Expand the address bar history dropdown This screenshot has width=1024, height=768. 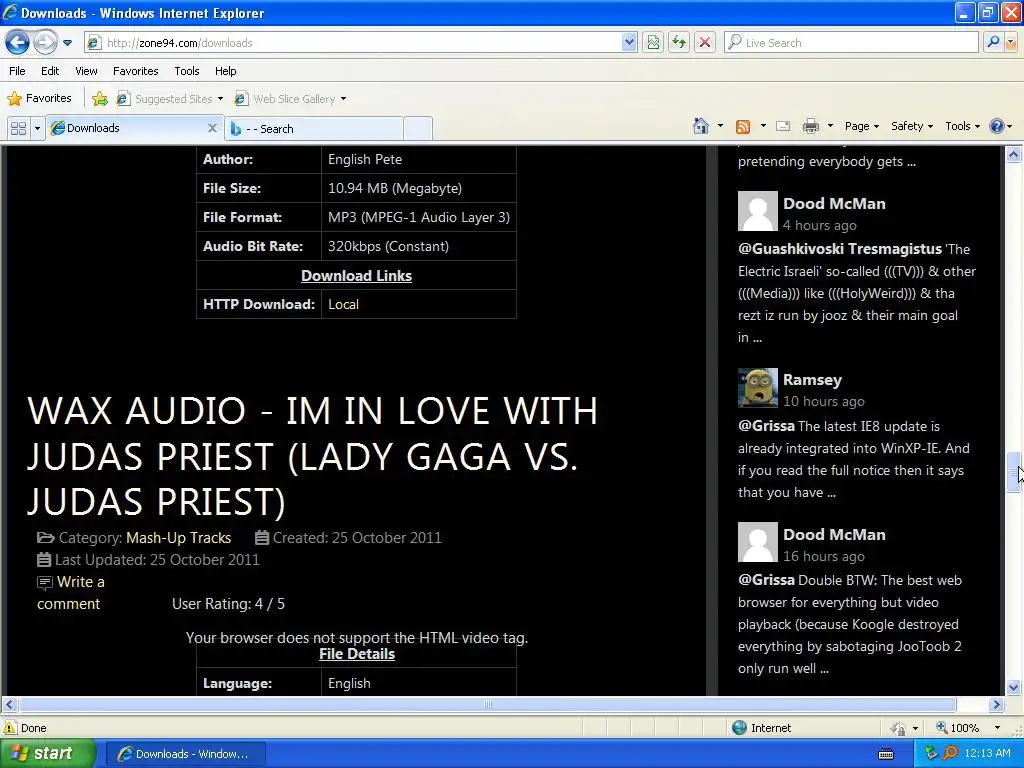pos(629,43)
